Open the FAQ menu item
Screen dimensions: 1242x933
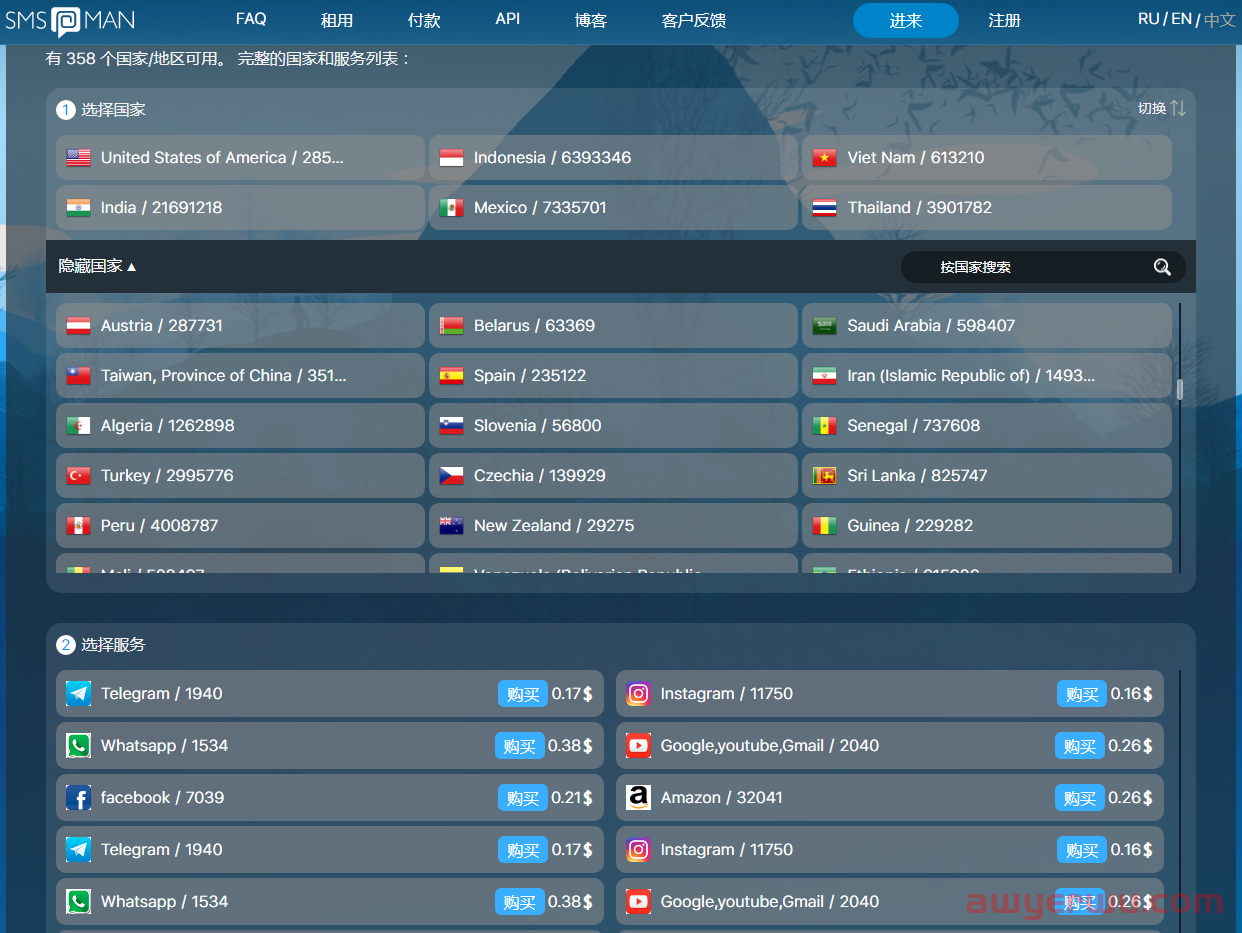(x=251, y=19)
